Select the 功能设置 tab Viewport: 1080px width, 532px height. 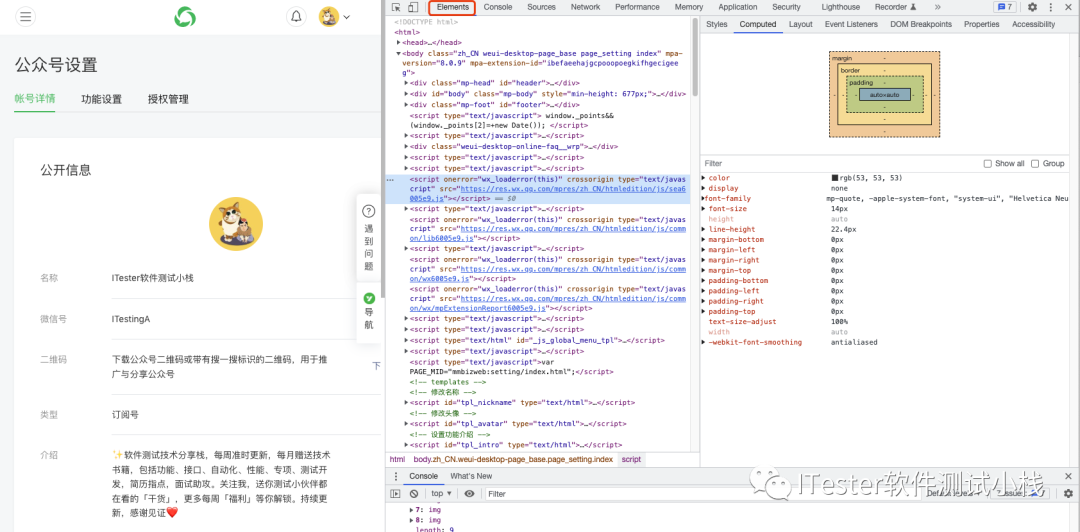pyautogui.click(x=101, y=99)
